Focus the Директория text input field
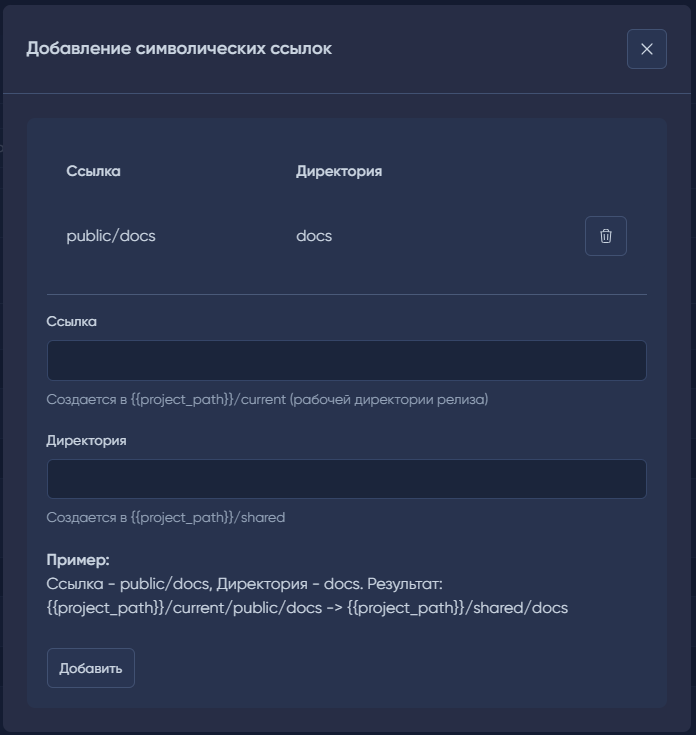Image resolution: width=696 pixels, height=735 pixels. [346, 479]
